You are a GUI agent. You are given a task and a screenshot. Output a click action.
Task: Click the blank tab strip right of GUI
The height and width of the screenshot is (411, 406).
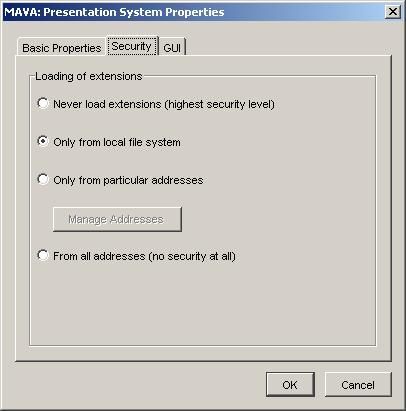(287, 47)
